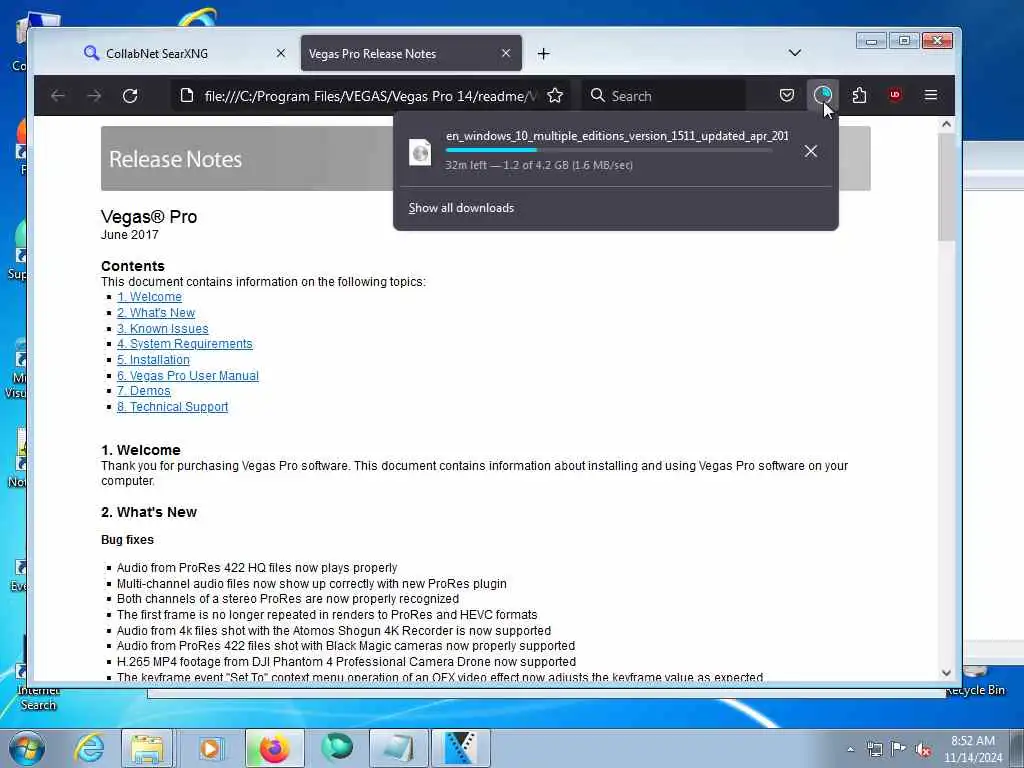
Task: Click the green globe taskbar icon
Action: pos(337,748)
